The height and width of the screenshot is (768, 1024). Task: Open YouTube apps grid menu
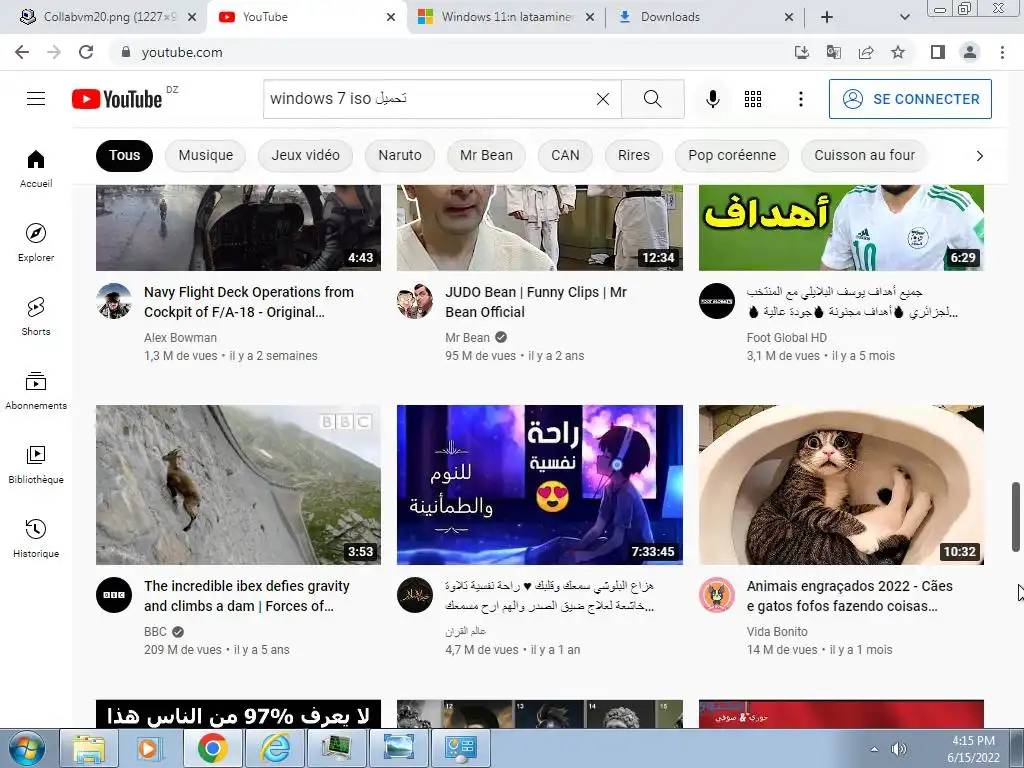coord(753,99)
